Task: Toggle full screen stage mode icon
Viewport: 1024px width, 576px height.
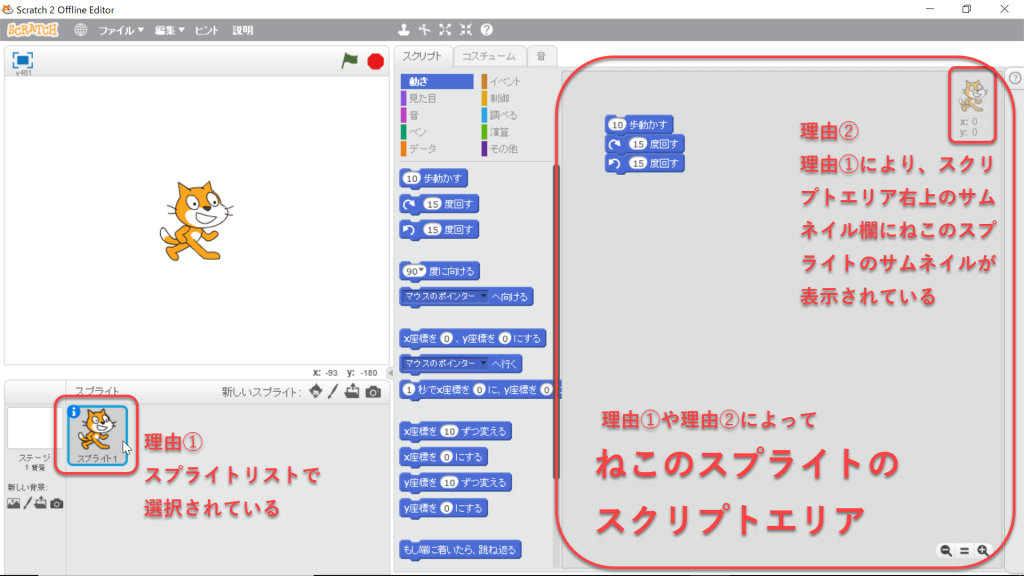Action: tap(23, 60)
